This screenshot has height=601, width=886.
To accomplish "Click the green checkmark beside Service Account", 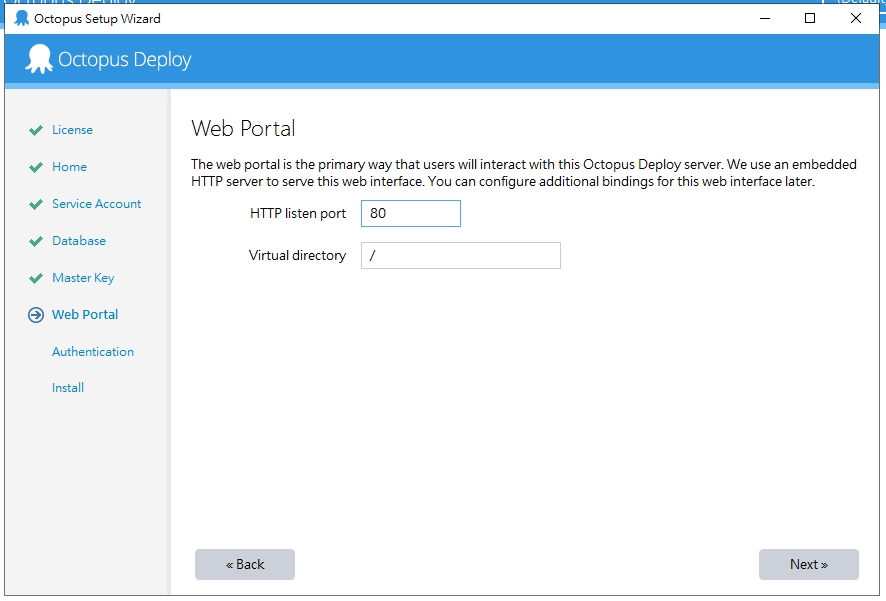I will (x=36, y=204).
